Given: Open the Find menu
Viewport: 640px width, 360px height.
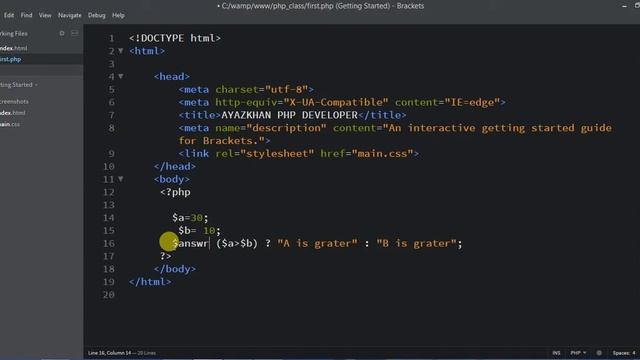Looking at the screenshot, I should [x=27, y=15].
